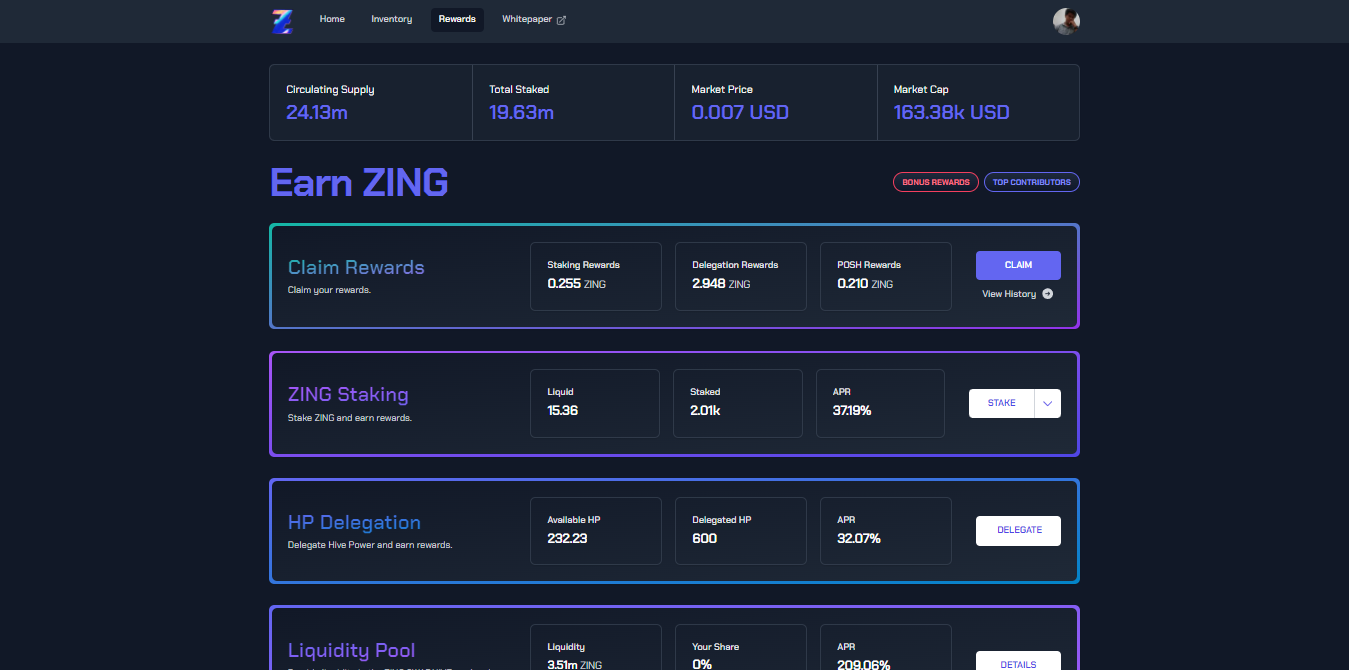Image resolution: width=1349 pixels, height=670 pixels.
Task: Click 'Delegate Hive Power and earn rewards.' text
Action: (x=370, y=545)
